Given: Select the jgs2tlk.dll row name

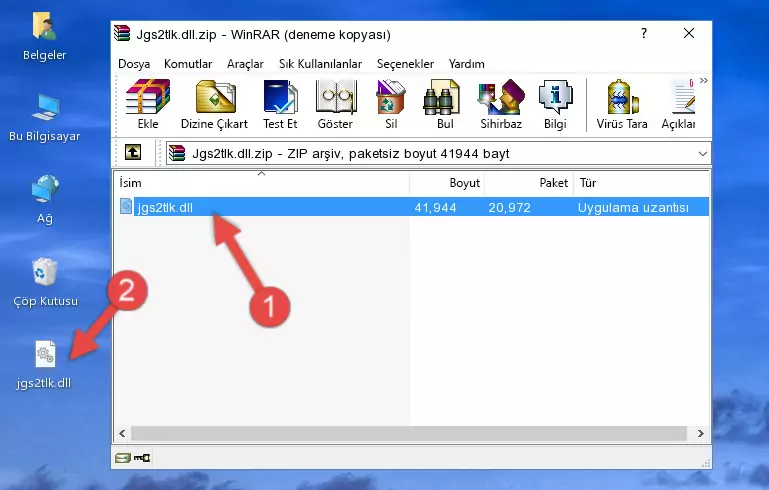Looking at the screenshot, I should 165,207.
